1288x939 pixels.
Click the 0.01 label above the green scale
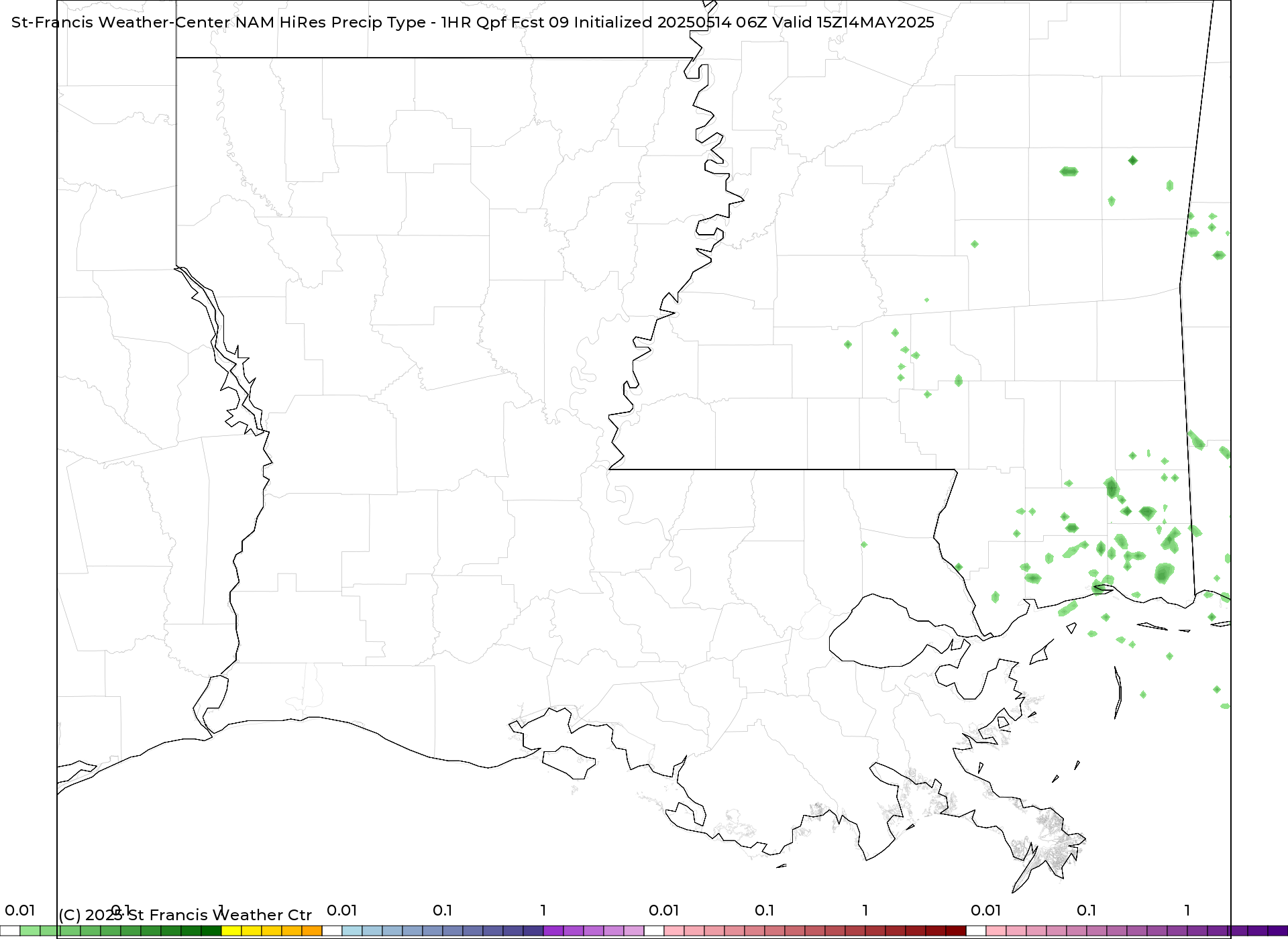(20, 910)
